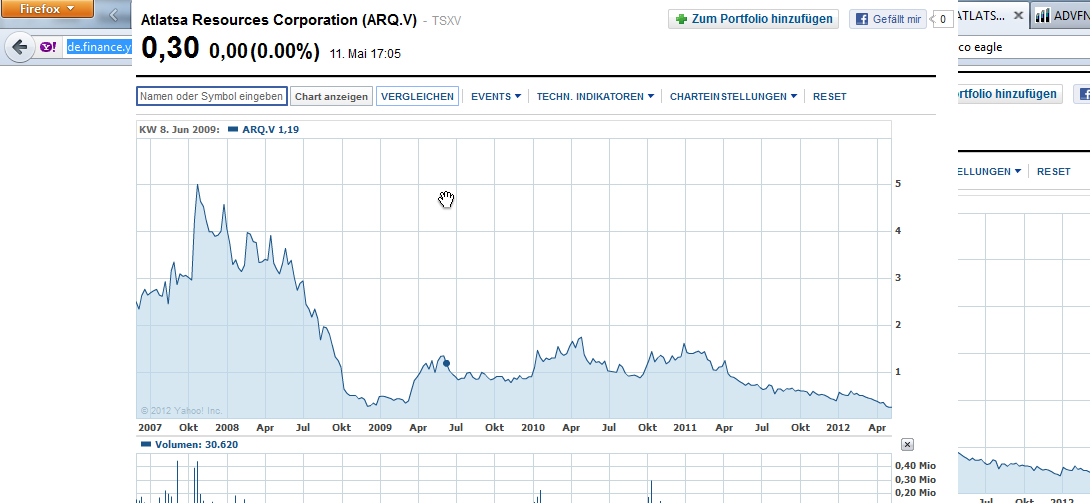Click the 'Volumen: 30.620' label
Screen dimensions: 1090x503
click(195, 444)
